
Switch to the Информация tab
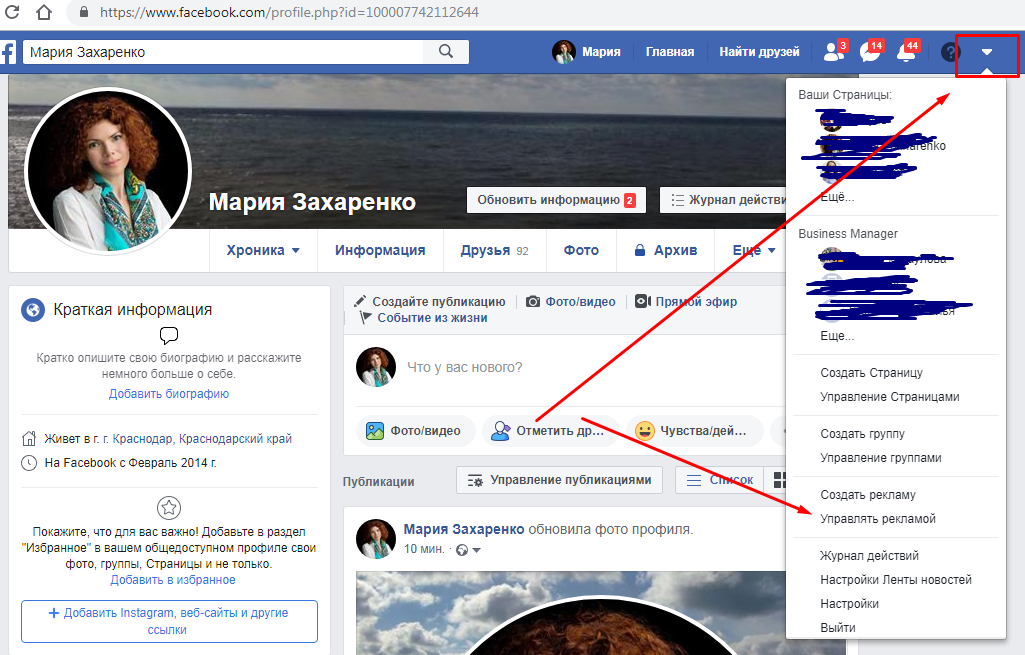click(380, 250)
